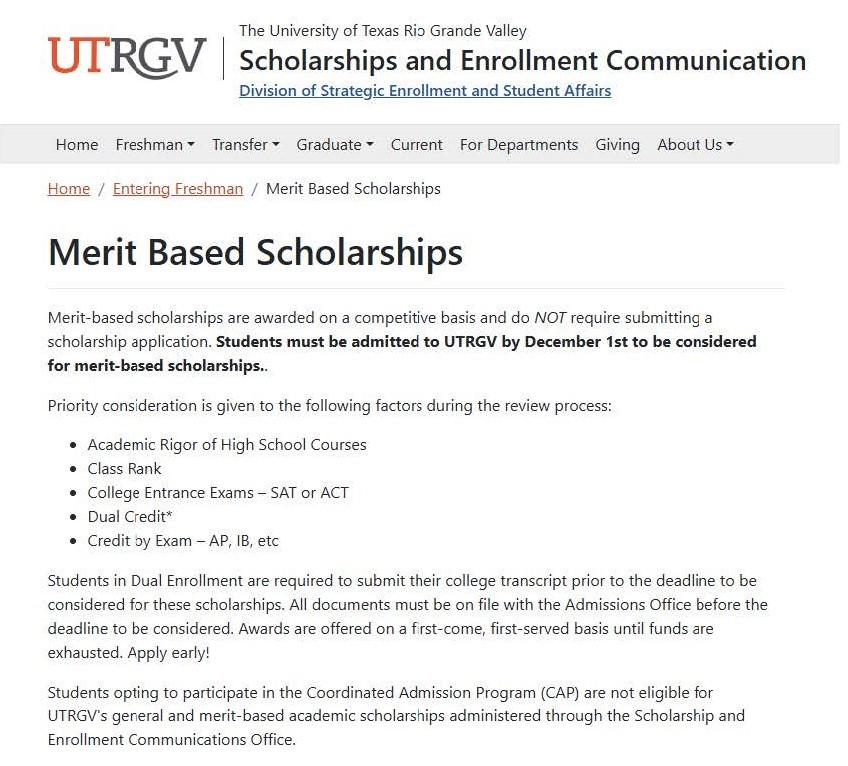The image size is (848, 766).
Task: Select Current in the navigation bar
Action: pyautogui.click(x=416, y=145)
